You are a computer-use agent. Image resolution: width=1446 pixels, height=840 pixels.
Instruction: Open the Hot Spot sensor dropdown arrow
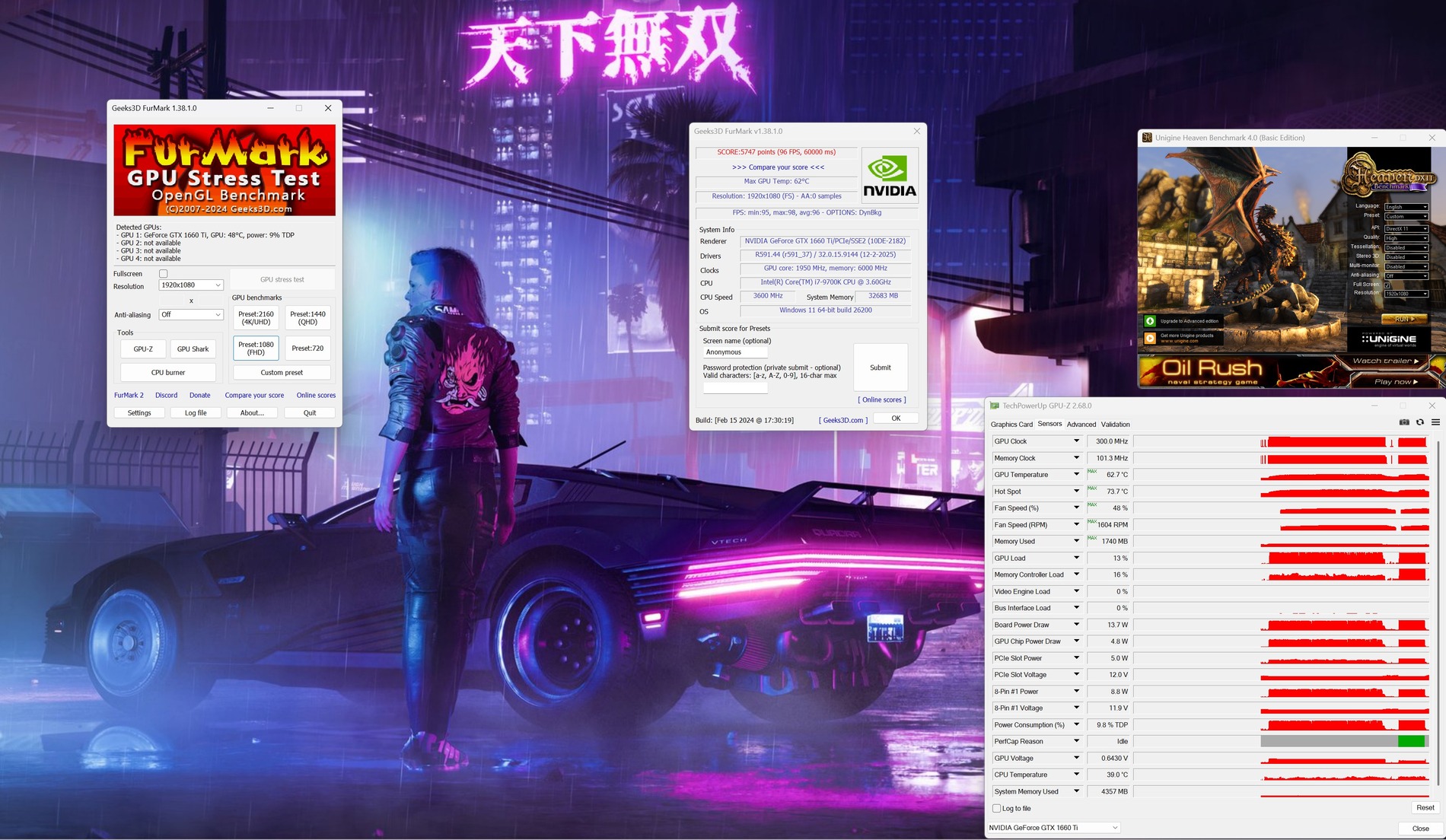point(1076,491)
